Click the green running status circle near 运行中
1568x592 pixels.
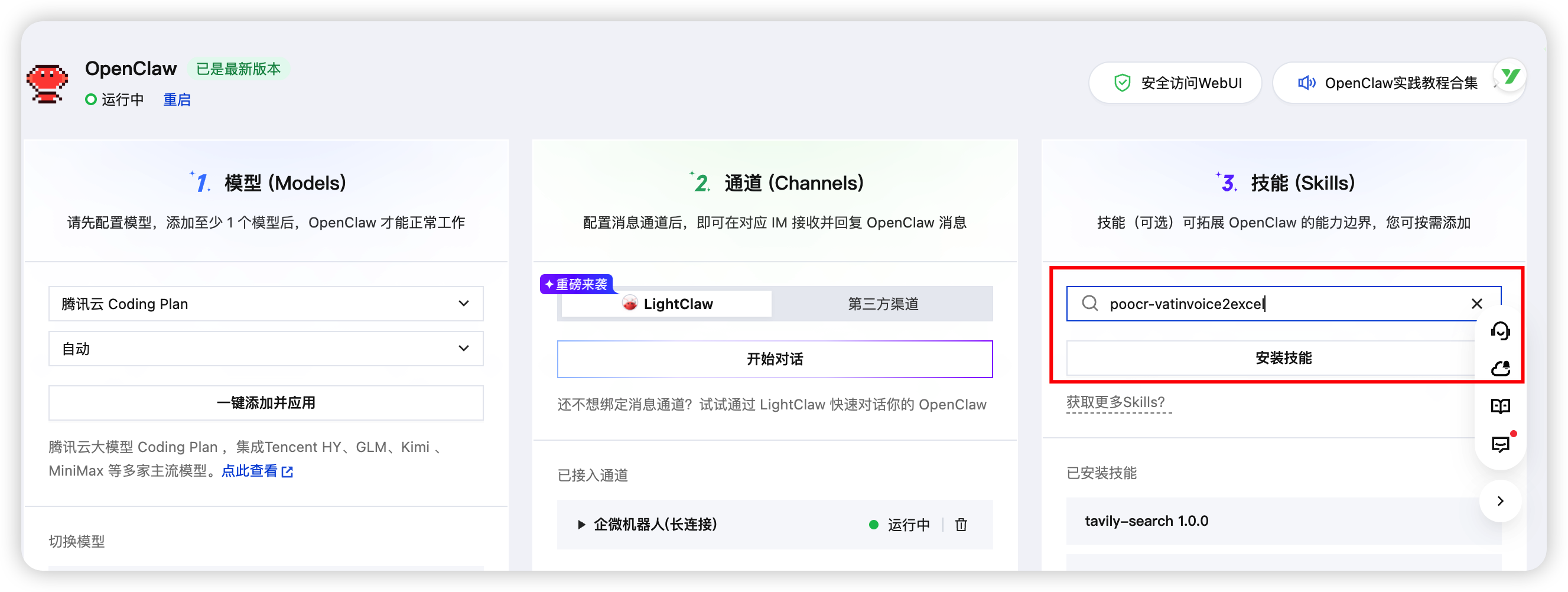pos(91,99)
